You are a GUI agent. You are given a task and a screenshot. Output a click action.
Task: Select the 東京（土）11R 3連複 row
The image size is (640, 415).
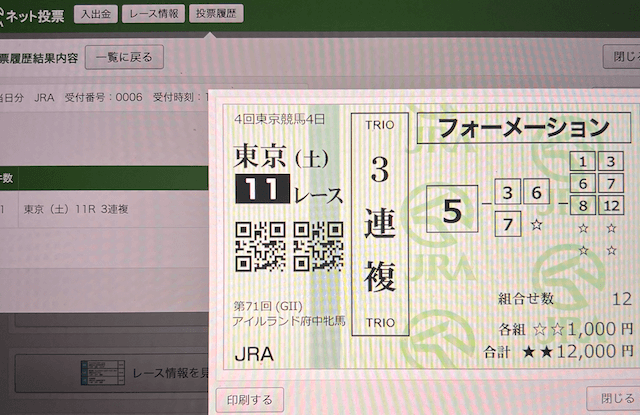tap(104, 209)
